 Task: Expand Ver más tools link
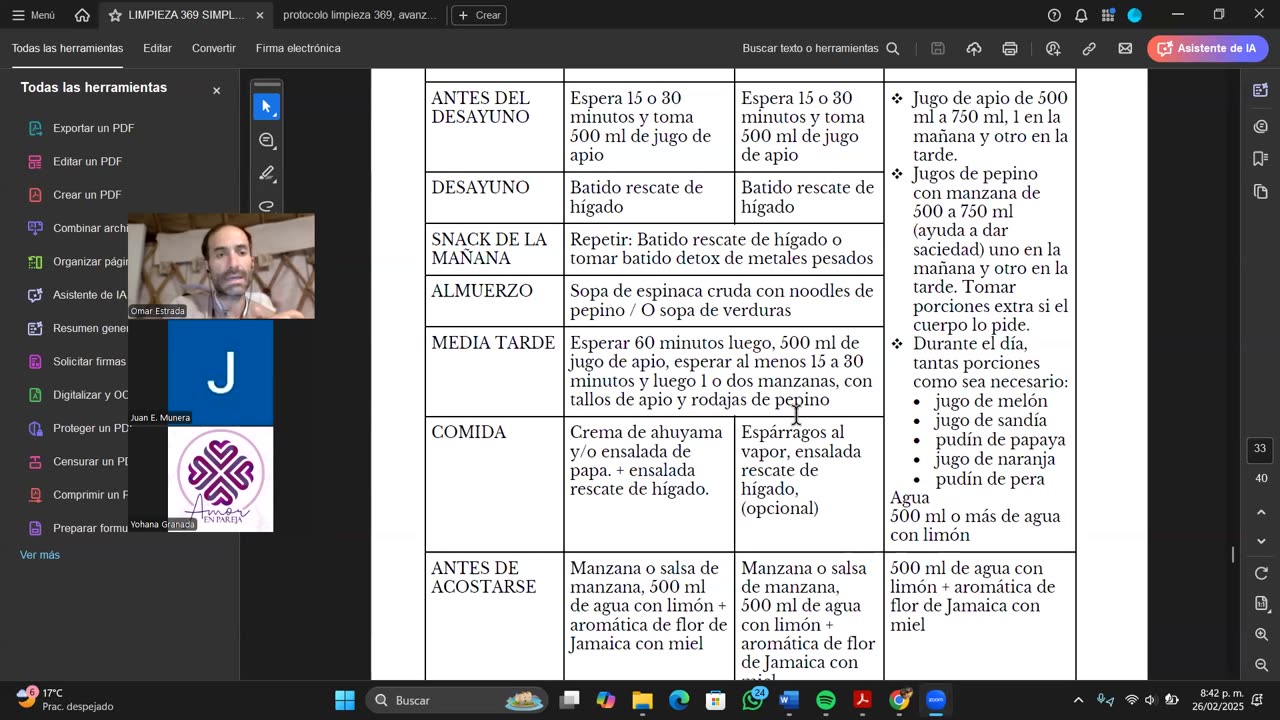point(40,555)
